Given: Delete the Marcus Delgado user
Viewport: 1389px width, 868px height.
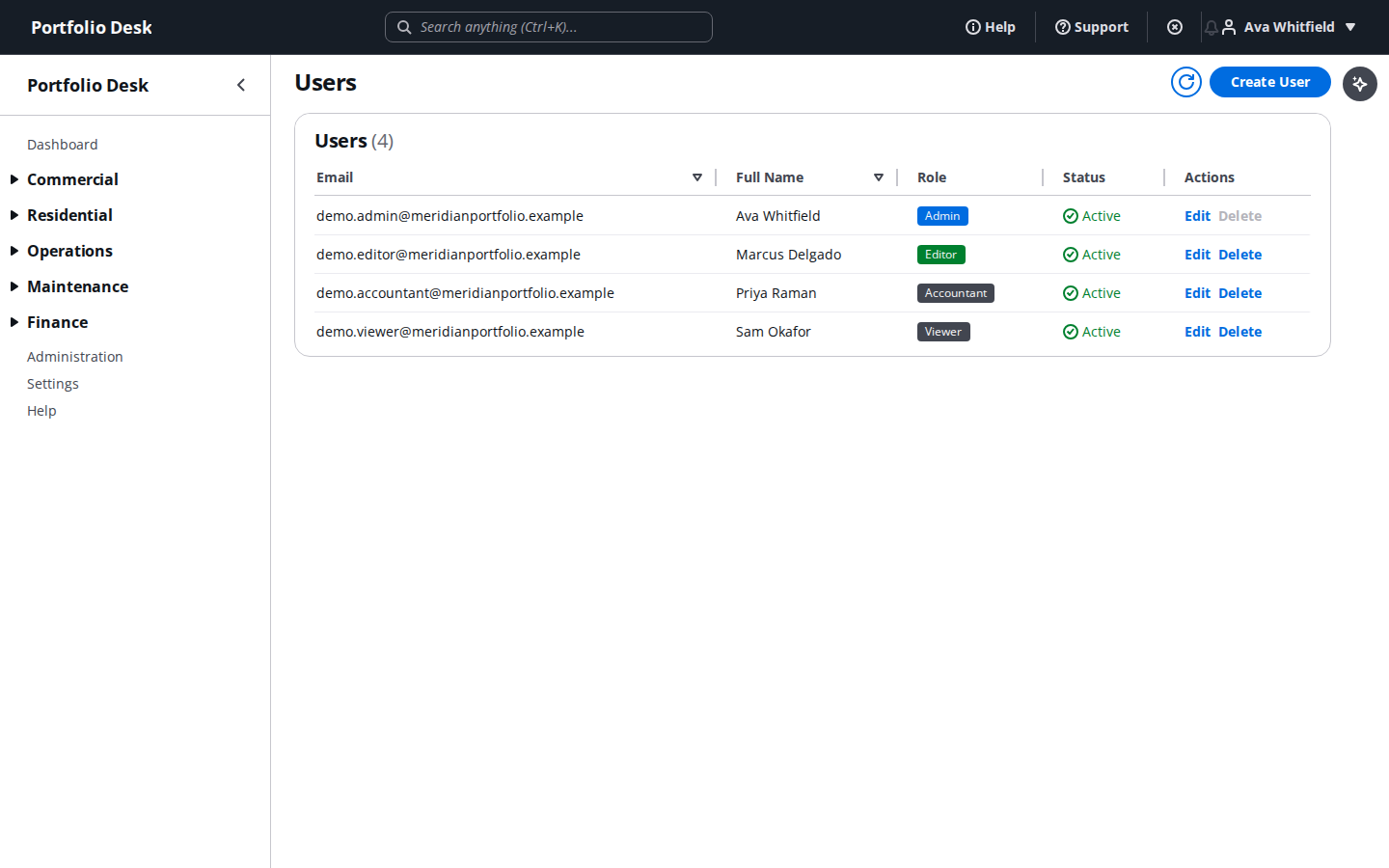Looking at the screenshot, I should tap(1240, 255).
